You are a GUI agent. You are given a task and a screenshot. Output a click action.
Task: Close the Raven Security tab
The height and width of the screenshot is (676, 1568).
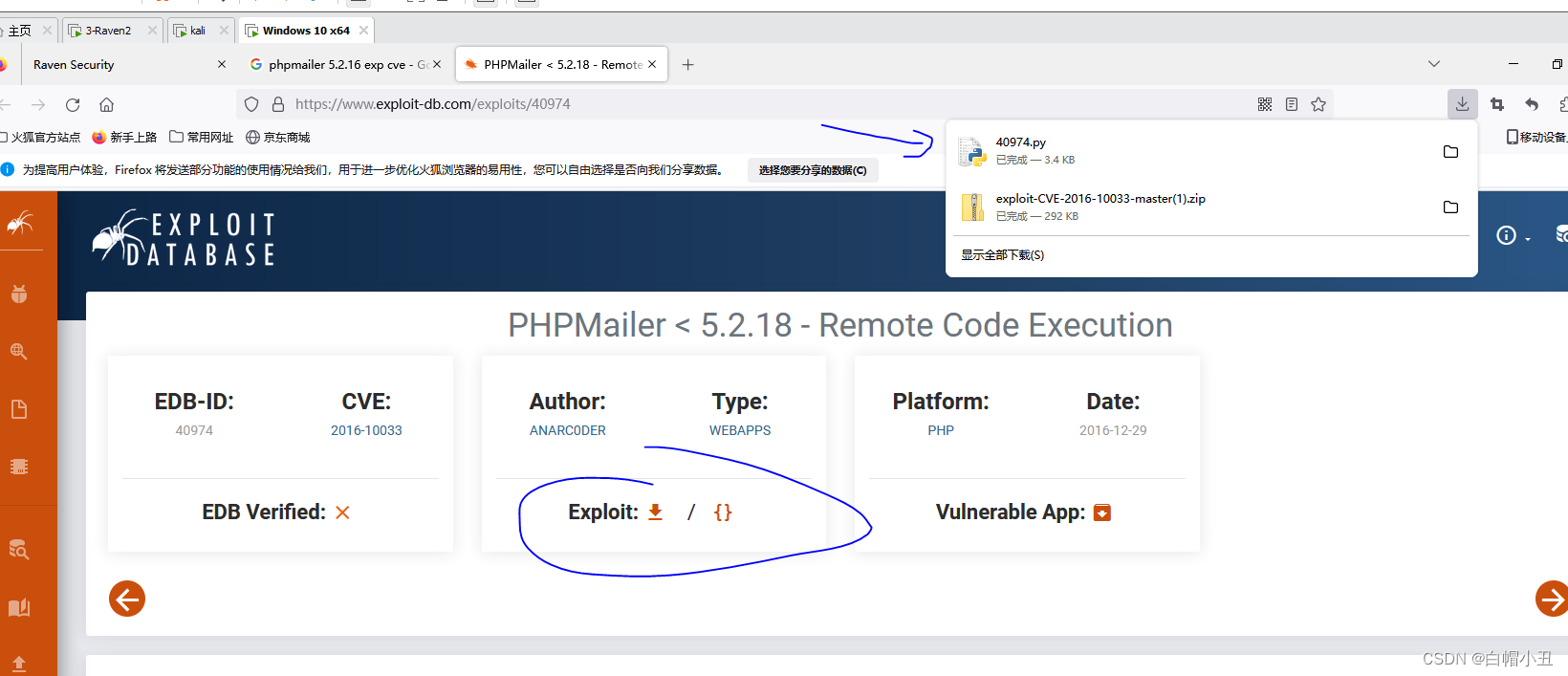222,65
